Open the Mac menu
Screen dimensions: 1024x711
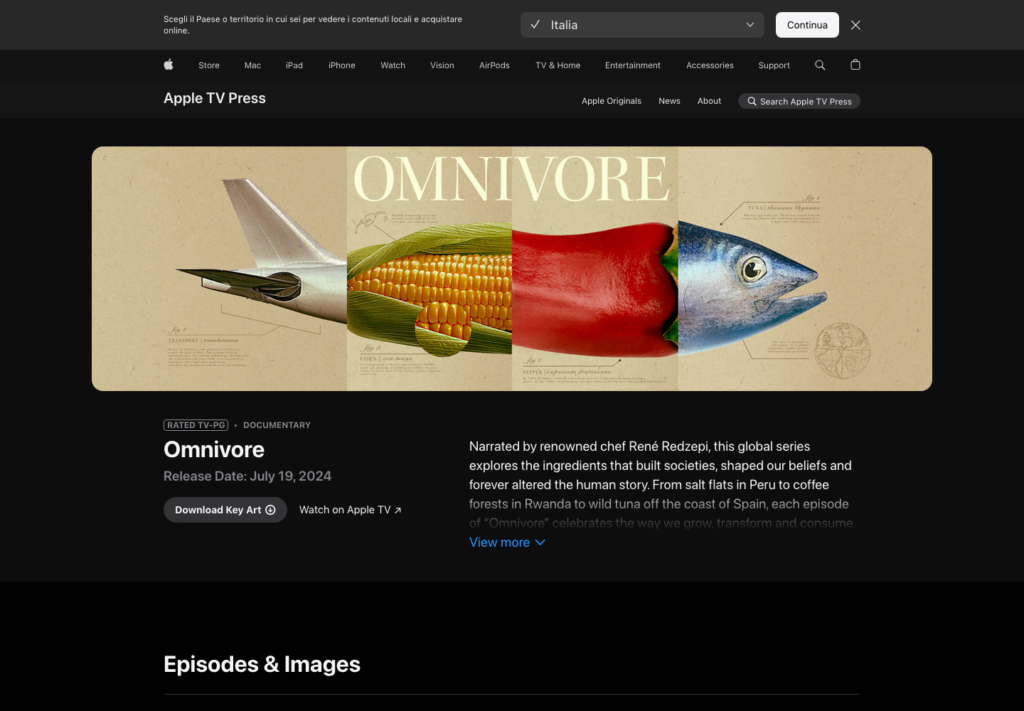tap(253, 65)
